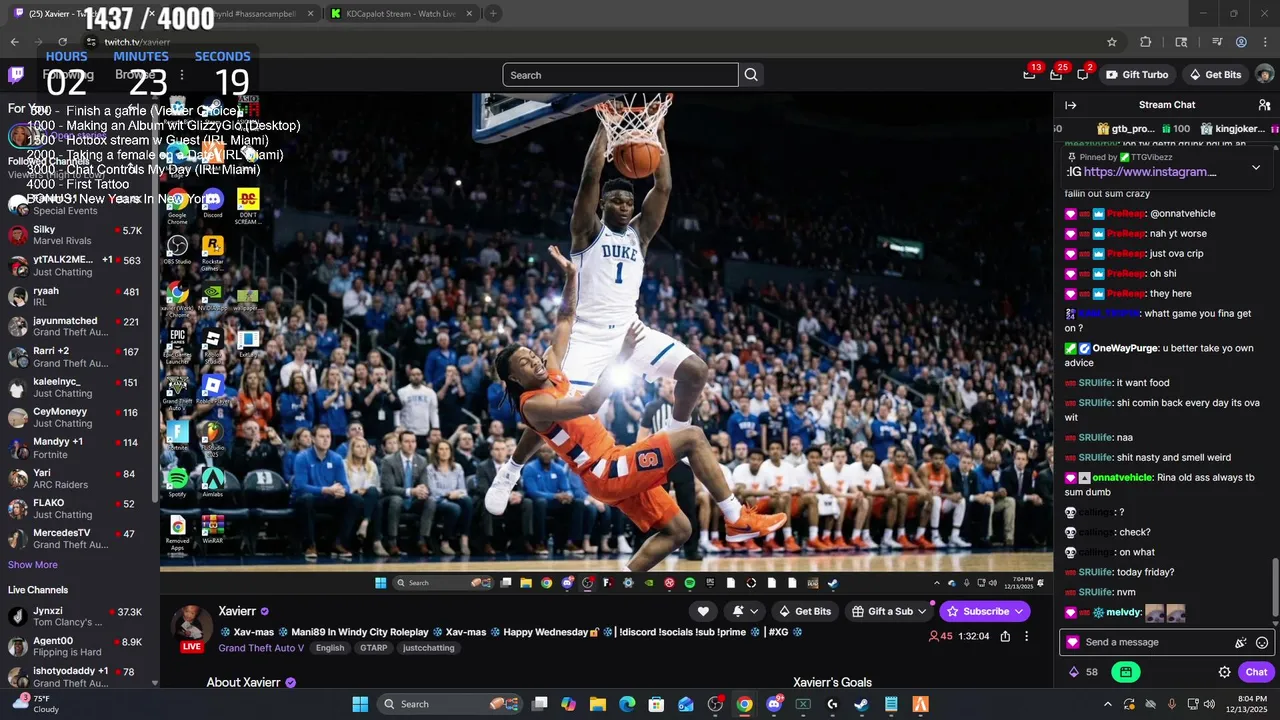The image size is (1280, 720).
Task: Open the green channel points rewards button
Action: (x=1126, y=672)
